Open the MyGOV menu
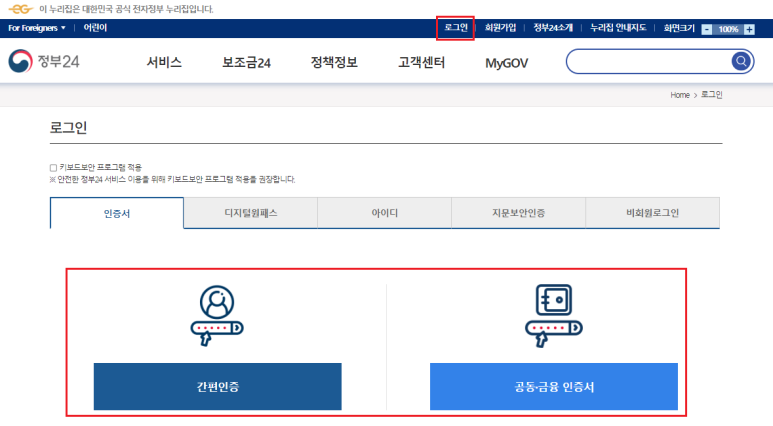 [507, 63]
